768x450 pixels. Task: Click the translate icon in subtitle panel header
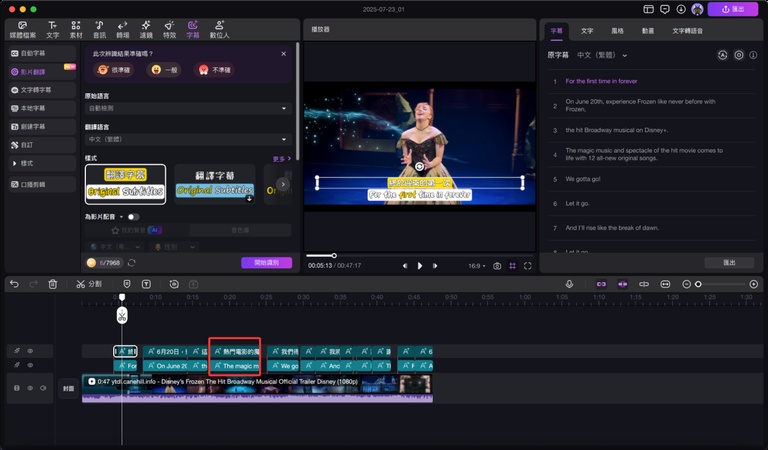[722, 55]
